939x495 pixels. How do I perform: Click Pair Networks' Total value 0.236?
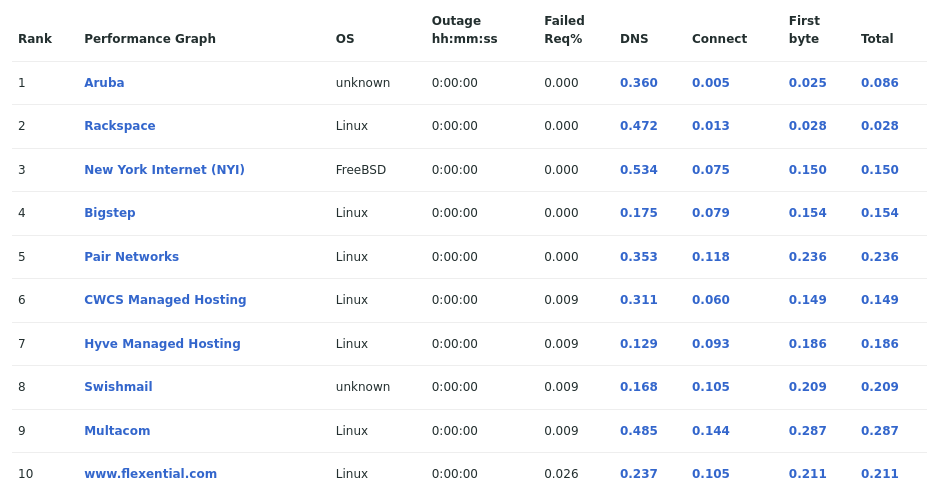pos(880,257)
